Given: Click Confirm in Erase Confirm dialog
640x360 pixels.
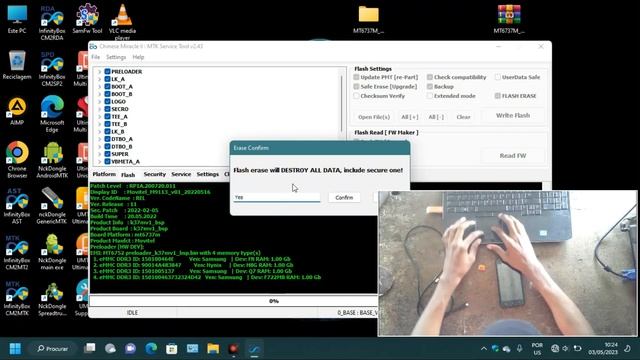Looking at the screenshot, I should pos(344,198).
